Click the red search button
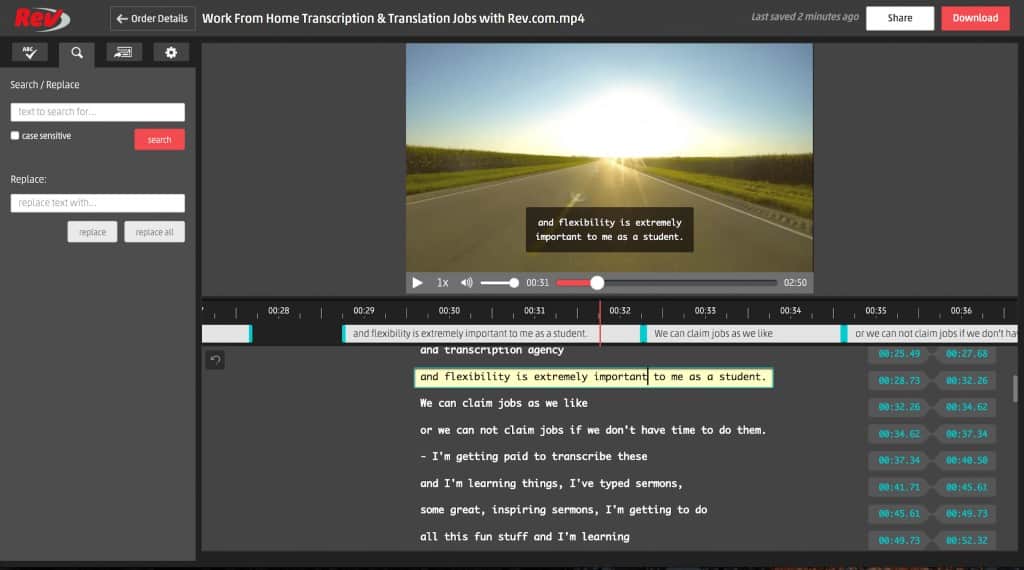 click(159, 140)
